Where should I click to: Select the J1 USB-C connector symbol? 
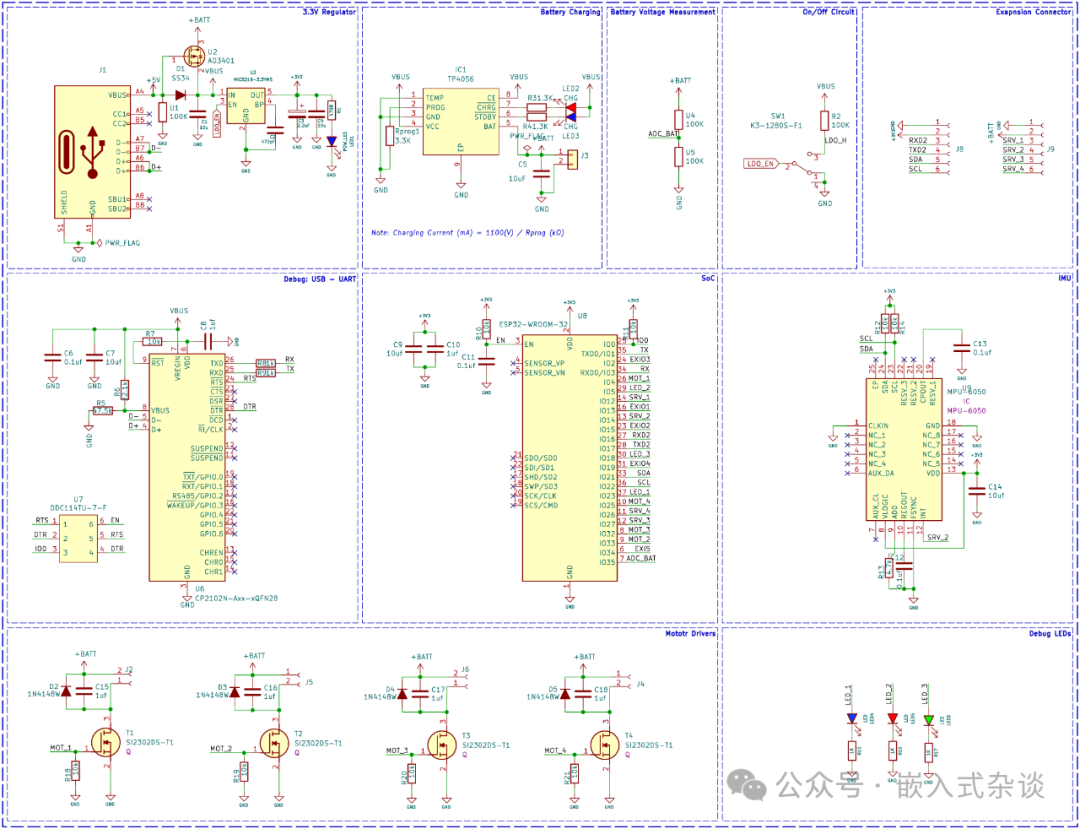92,153
